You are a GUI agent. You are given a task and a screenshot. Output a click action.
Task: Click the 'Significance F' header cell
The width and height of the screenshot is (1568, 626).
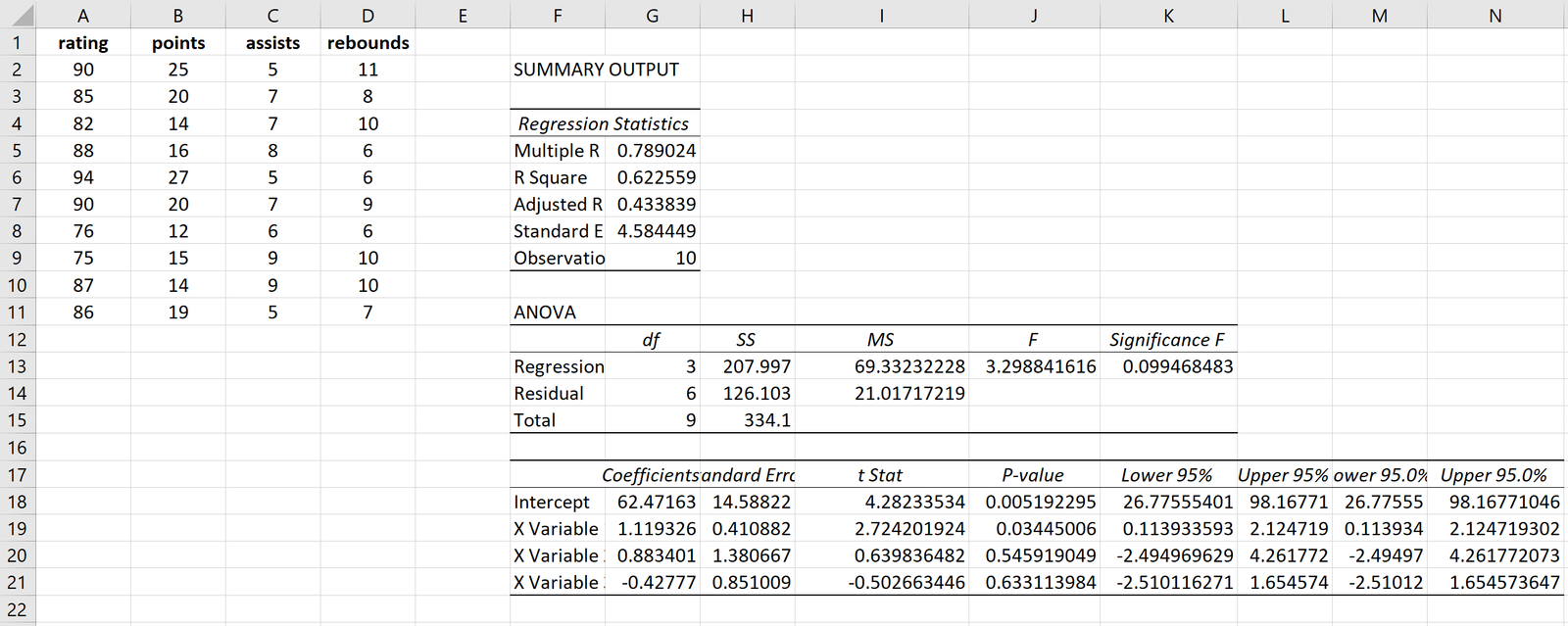coord(1168,340)
